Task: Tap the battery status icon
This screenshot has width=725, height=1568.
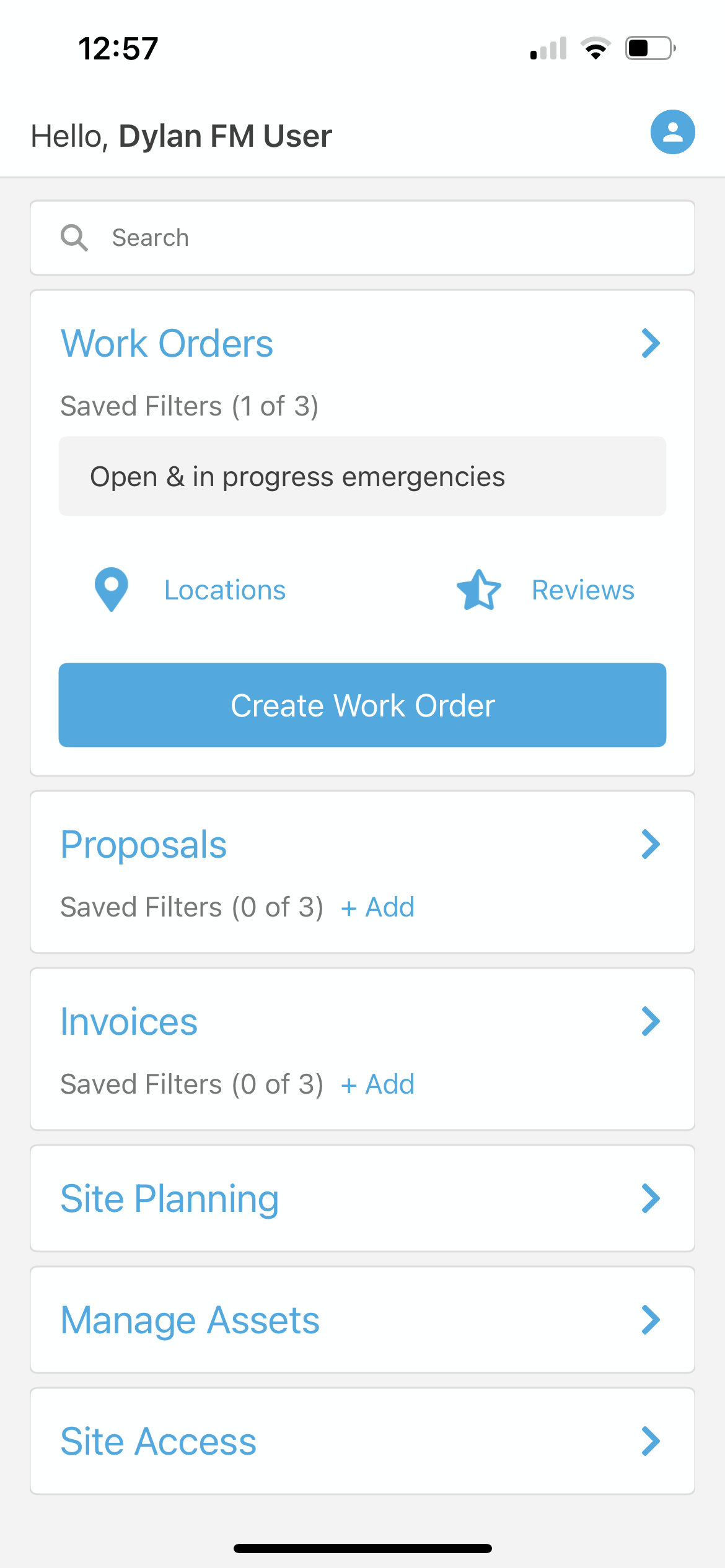Action: [x=650, y=48]
